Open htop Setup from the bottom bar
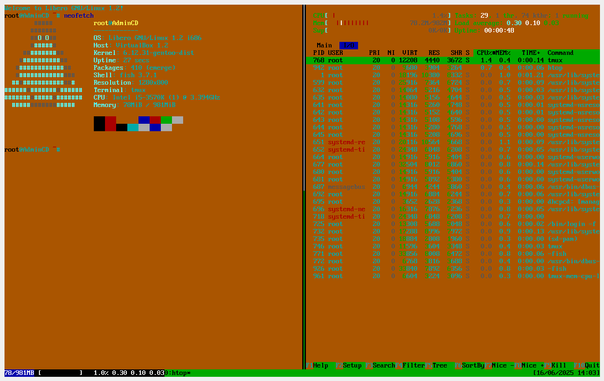The width and height of the screenshot is (604, 381). [349, 365]
